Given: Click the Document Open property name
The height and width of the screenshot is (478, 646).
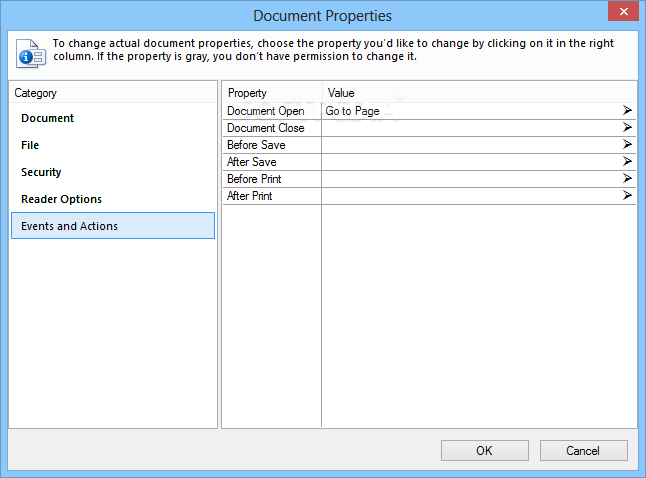Looking at the screenshot, I should coord(266,111).
